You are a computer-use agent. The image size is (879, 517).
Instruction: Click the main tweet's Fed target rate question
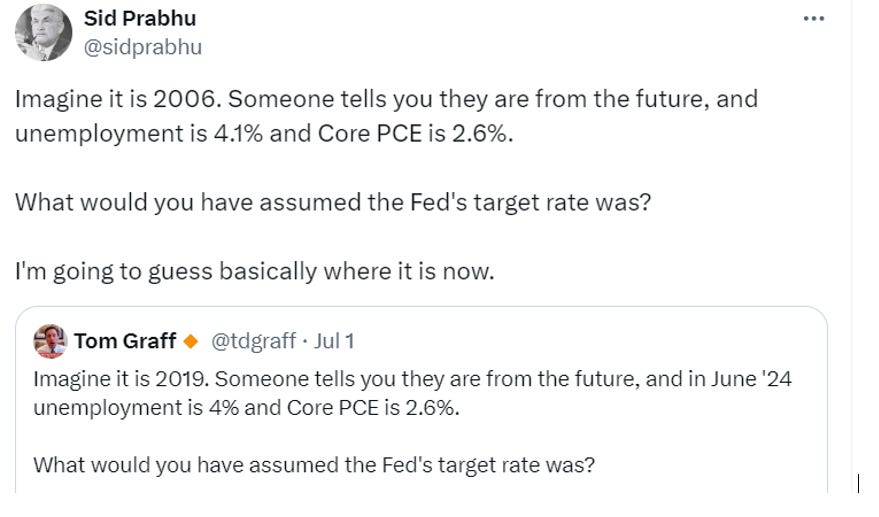pyautogui.click(x=333, y=201)
